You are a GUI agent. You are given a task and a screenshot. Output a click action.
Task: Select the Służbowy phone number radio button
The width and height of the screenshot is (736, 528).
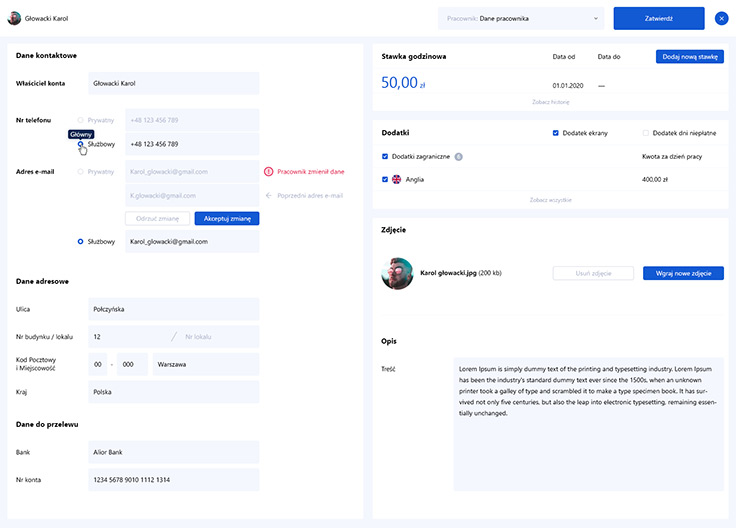coord(81,144)
